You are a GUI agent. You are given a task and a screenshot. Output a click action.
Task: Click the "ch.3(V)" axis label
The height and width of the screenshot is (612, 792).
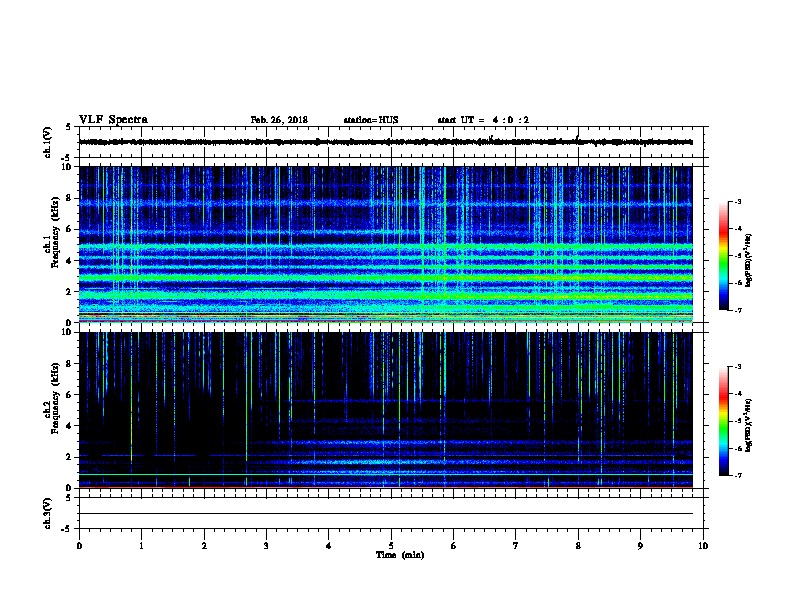pyautogui.click(x=47, y=513)
